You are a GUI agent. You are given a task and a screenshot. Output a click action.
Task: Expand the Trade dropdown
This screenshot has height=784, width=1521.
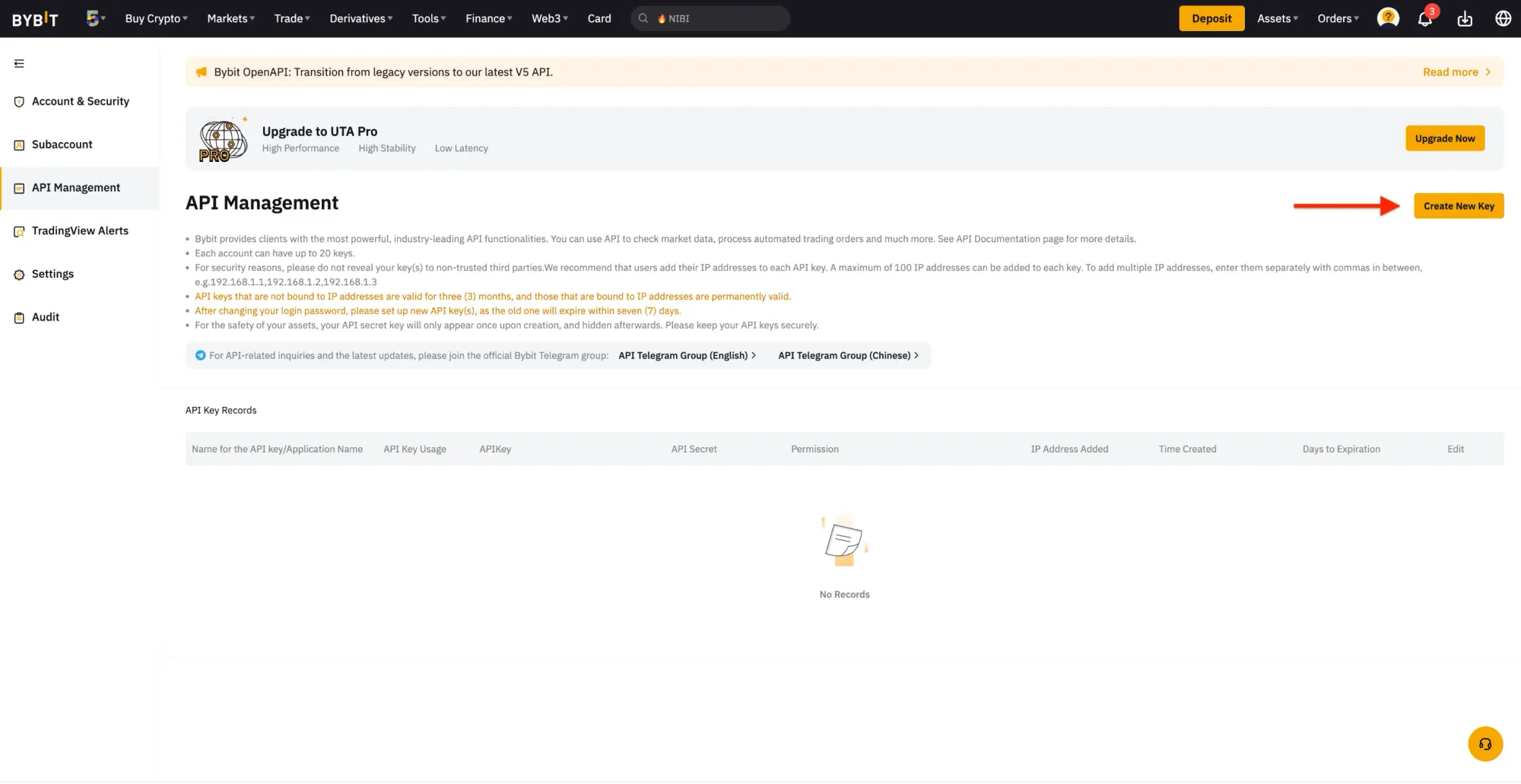point(292,18)
